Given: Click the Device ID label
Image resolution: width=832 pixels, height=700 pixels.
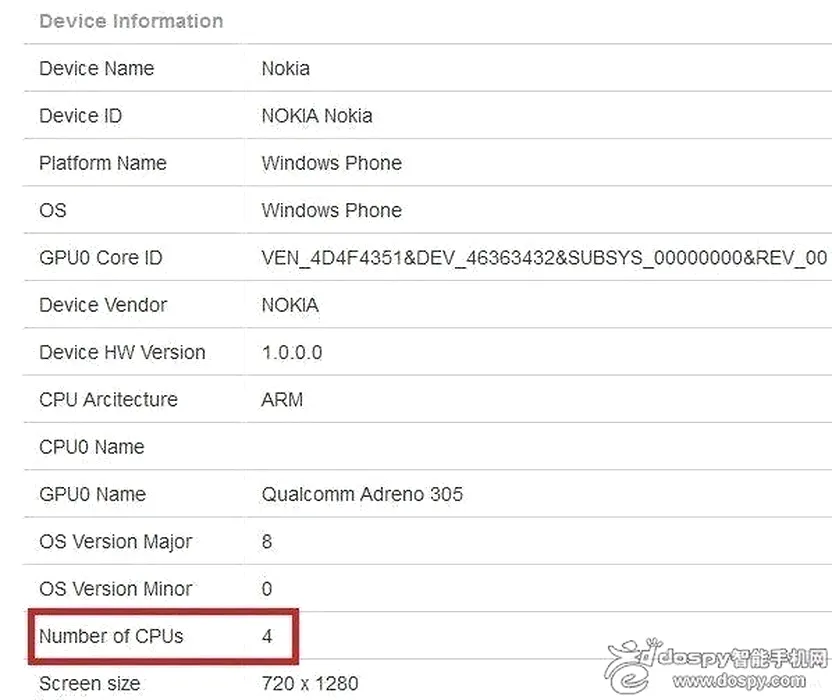Looking at the screenshot, I should [x=80, y=116].
